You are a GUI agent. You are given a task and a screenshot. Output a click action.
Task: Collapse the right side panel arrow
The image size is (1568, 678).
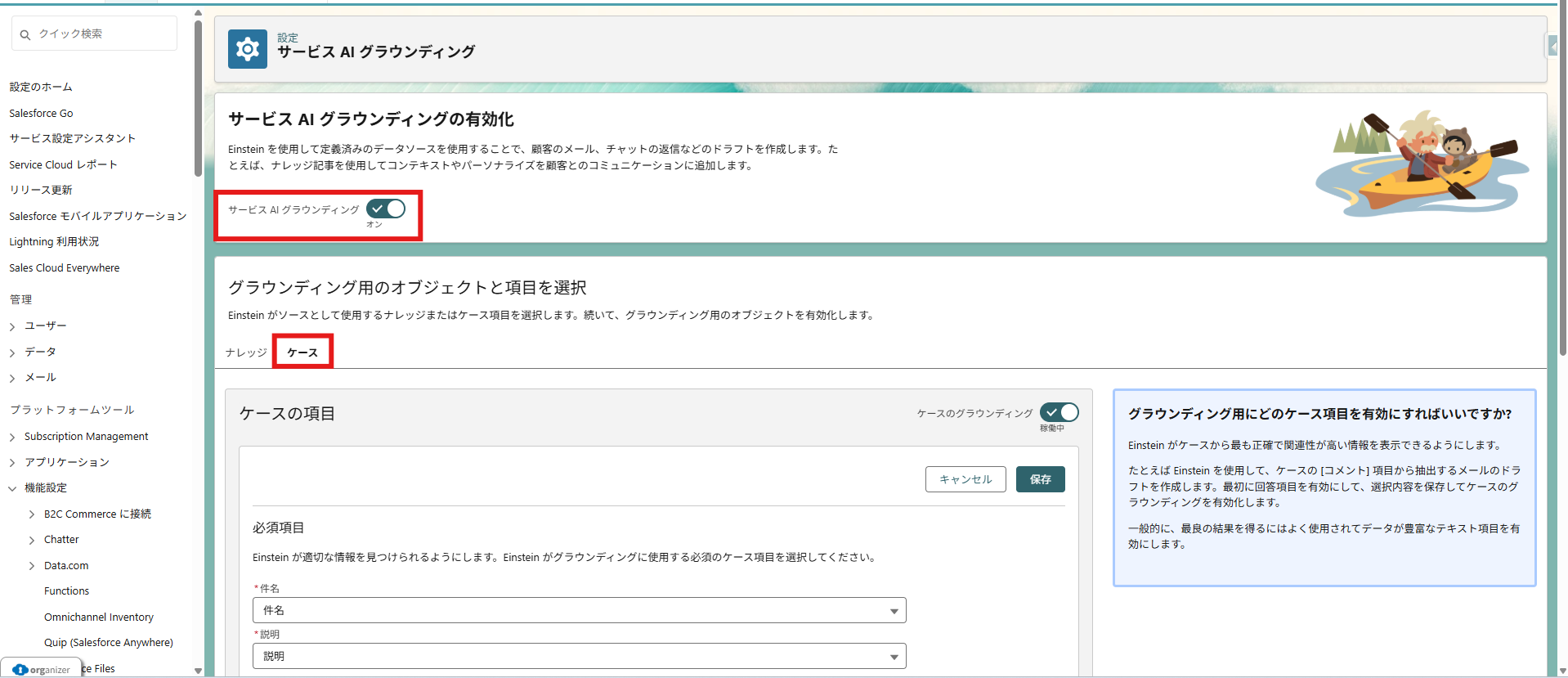[x=1553, y=47]
